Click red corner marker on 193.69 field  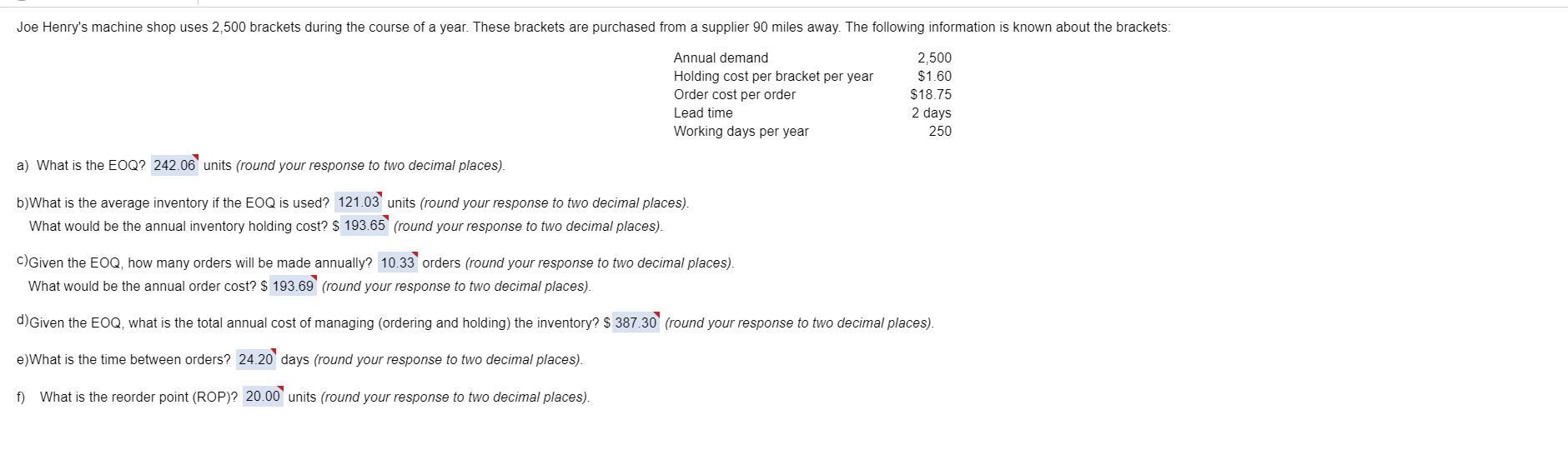click(314, 278)
